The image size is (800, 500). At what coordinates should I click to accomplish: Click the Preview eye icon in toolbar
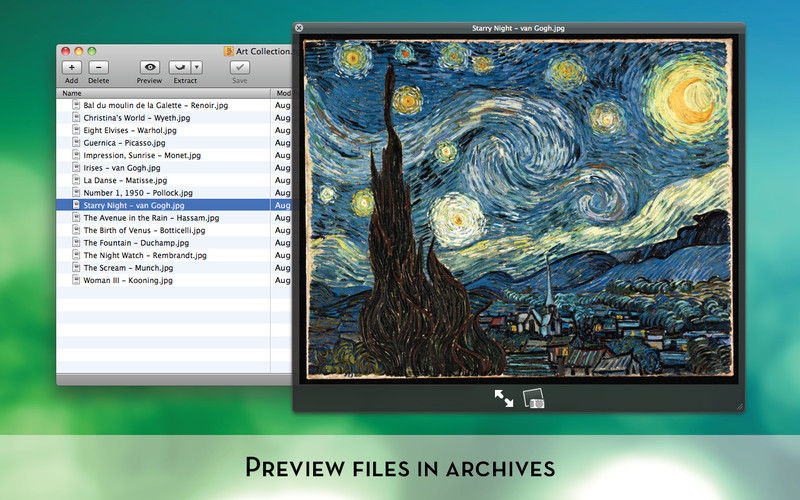coord(149,67)
